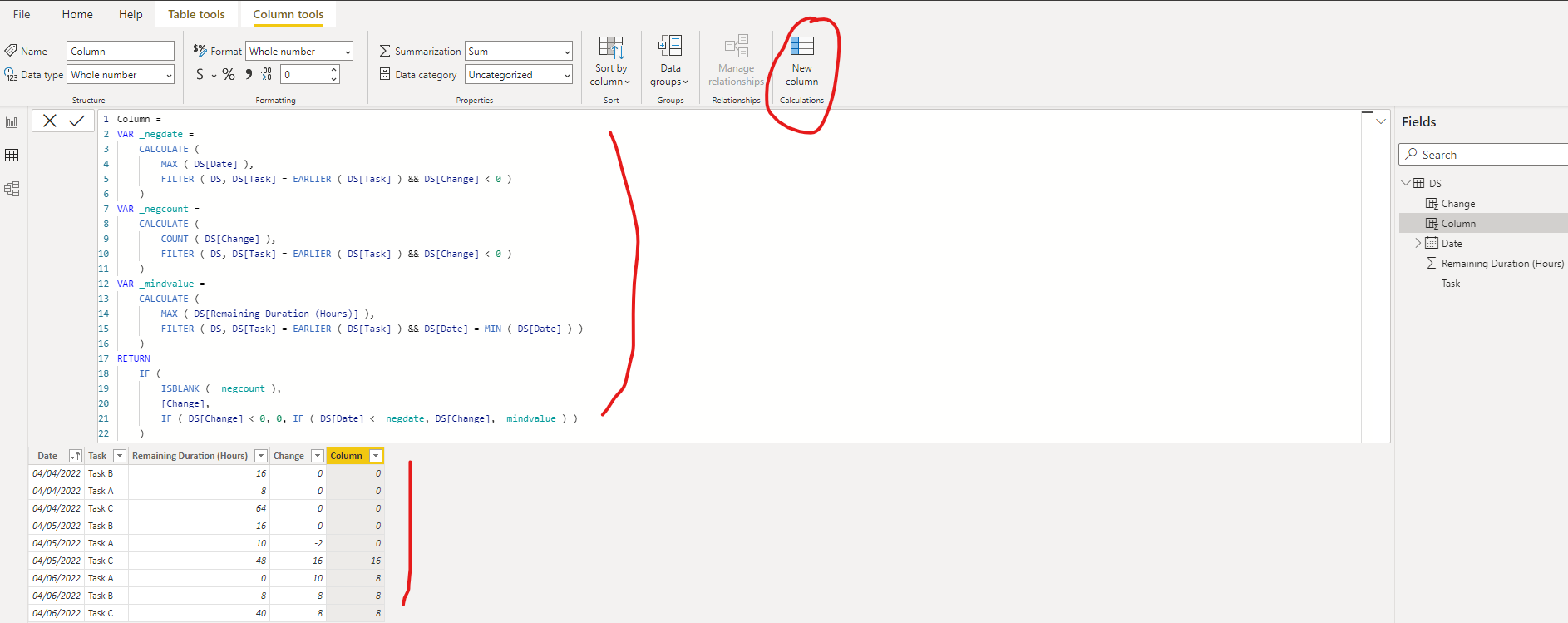
Task: Click Manage relationships icon
Action: pos(737,46)
